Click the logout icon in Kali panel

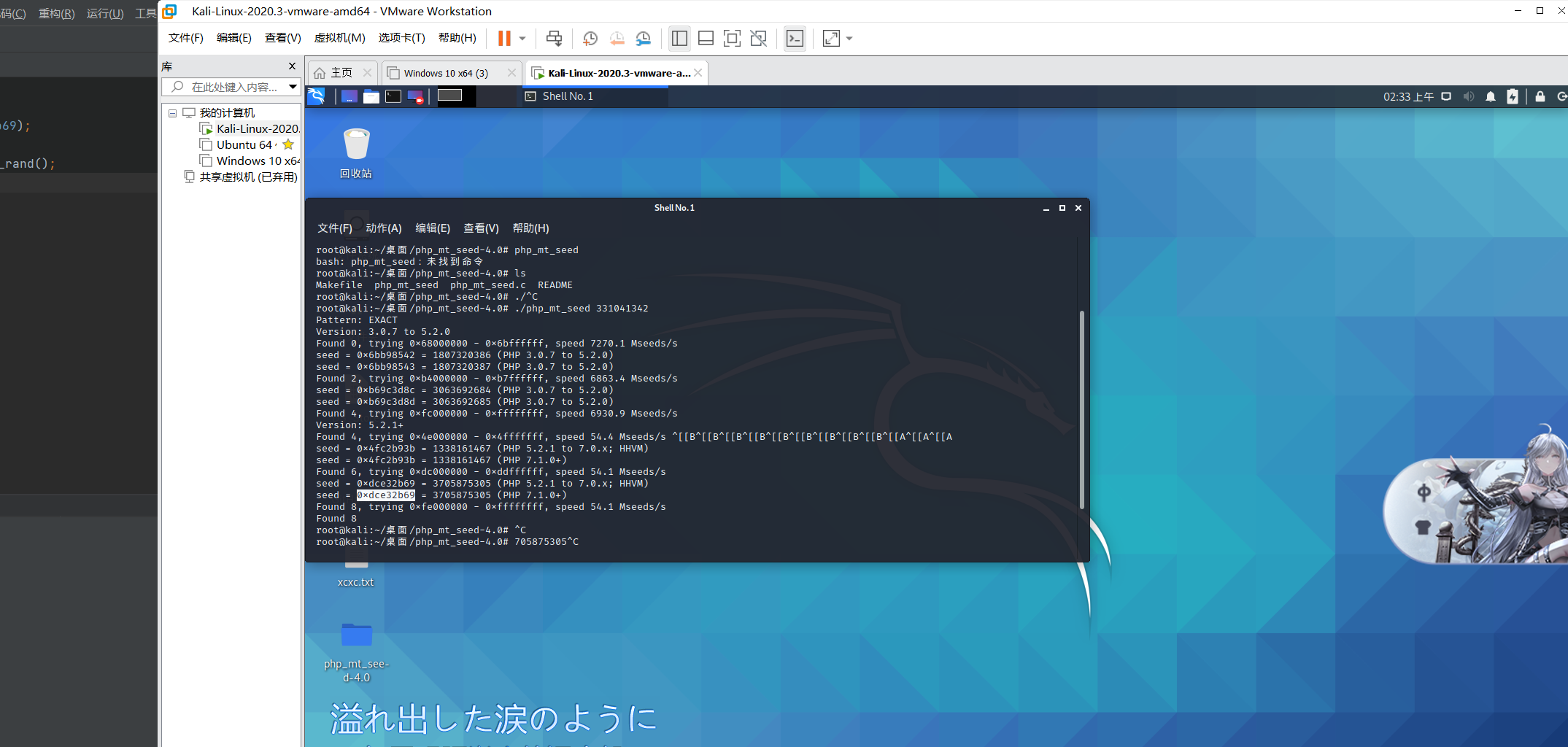pyautogui.click(x=1561, y=96)
